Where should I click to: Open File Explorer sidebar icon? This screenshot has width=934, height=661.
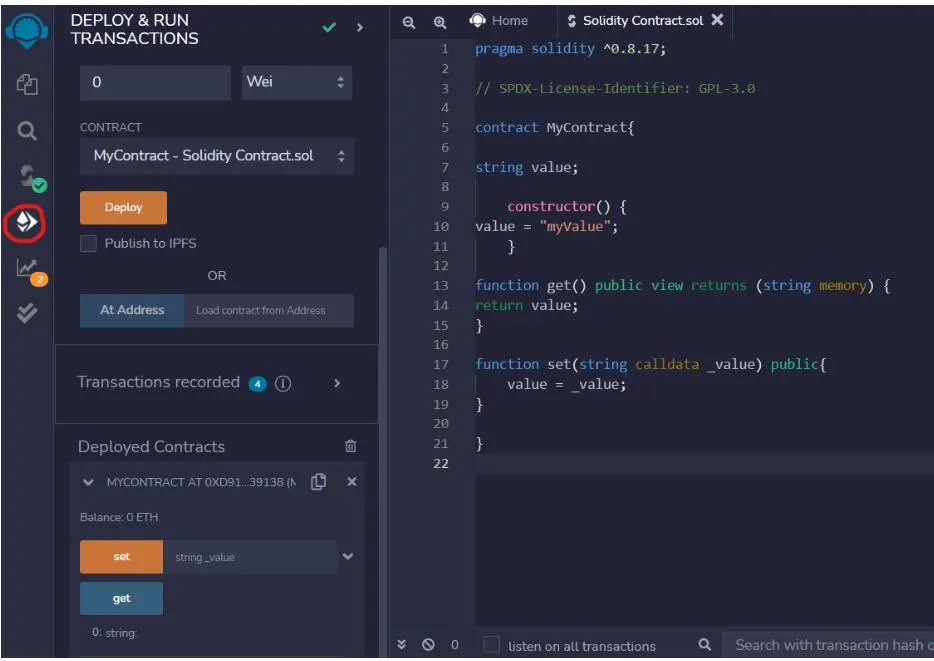coord(27,84)
